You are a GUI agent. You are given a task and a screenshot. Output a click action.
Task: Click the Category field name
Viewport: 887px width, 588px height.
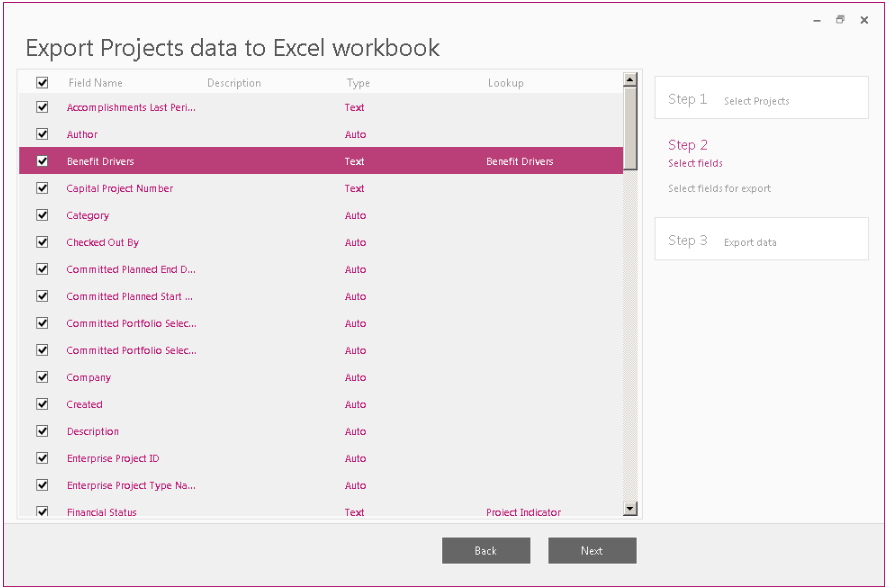(x=88, y=216)
